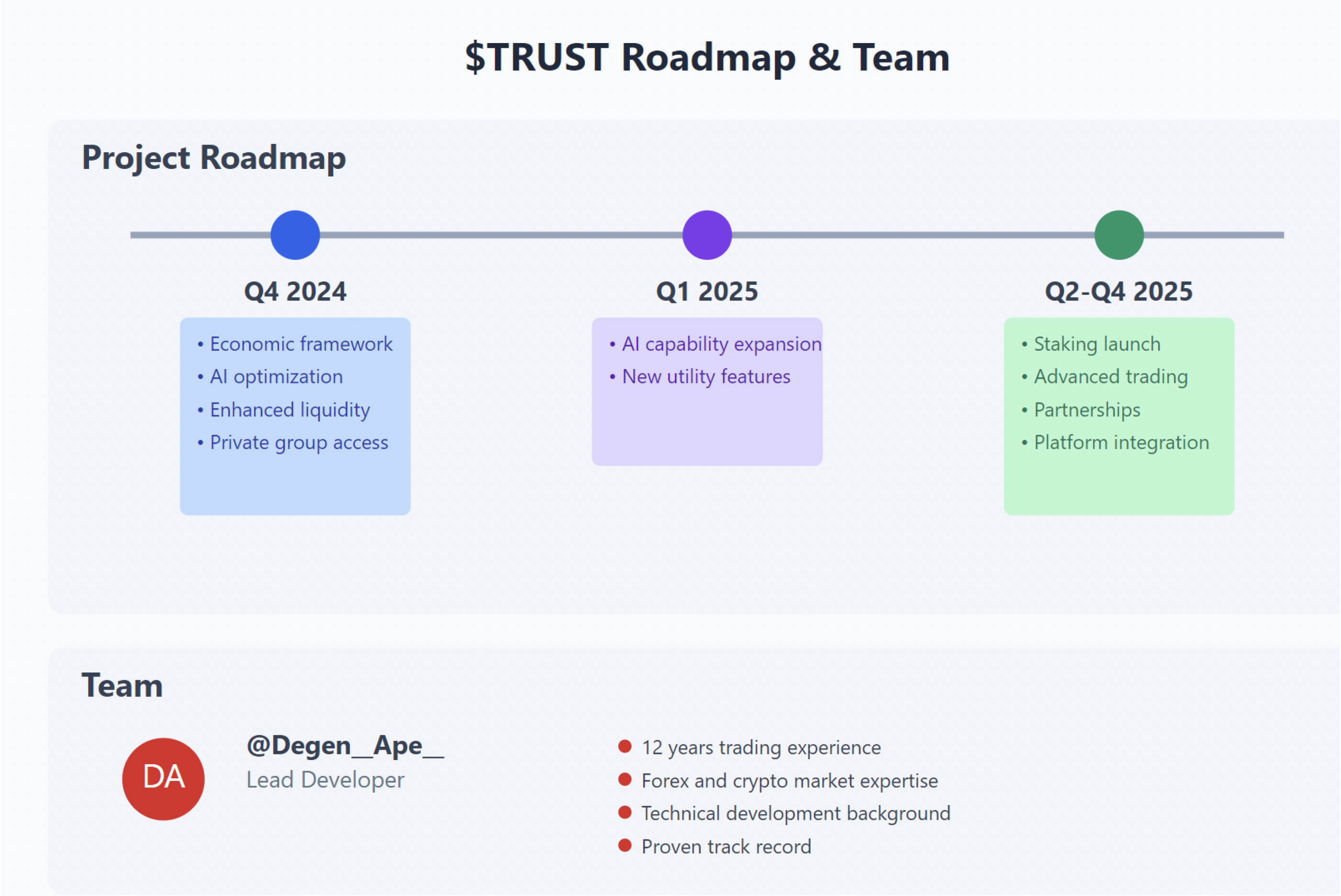The image size is (1341, 896).
Task: Click the $TRUST Roadmap & Team title
Action: (707, 57)
